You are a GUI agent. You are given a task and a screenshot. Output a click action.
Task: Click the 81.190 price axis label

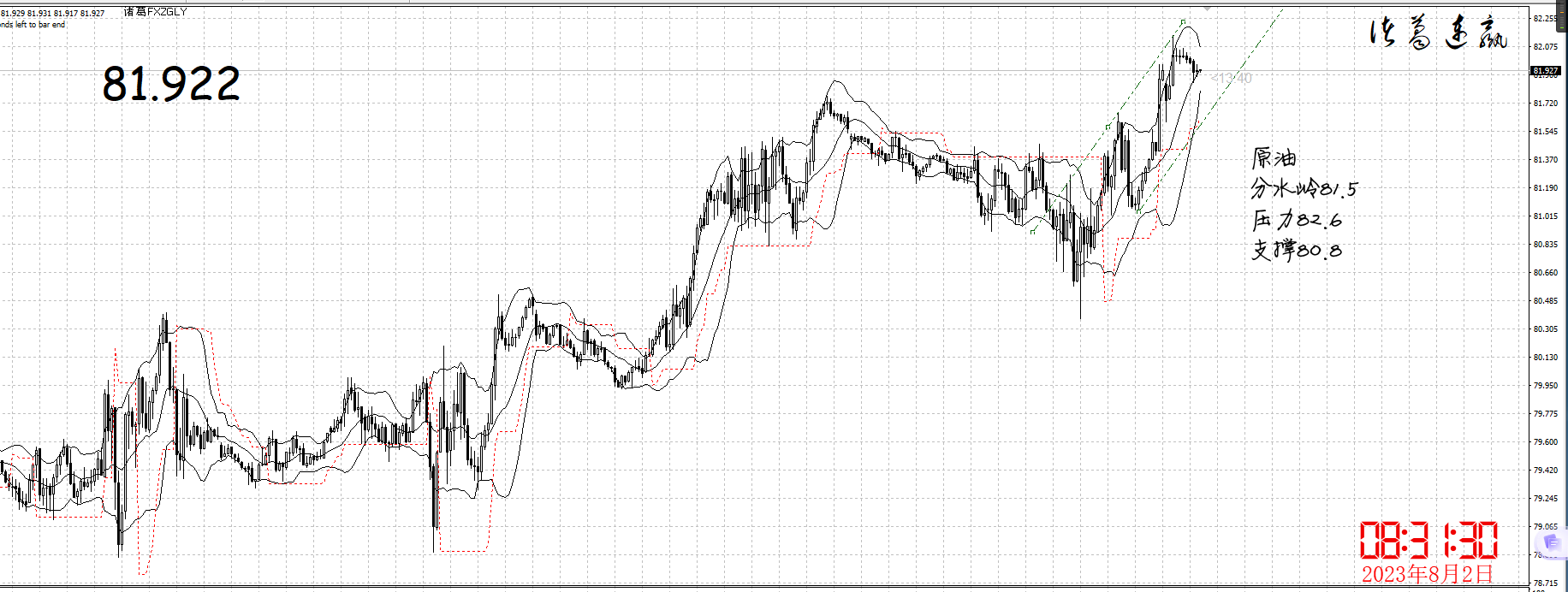click(x=1546, y=188)
